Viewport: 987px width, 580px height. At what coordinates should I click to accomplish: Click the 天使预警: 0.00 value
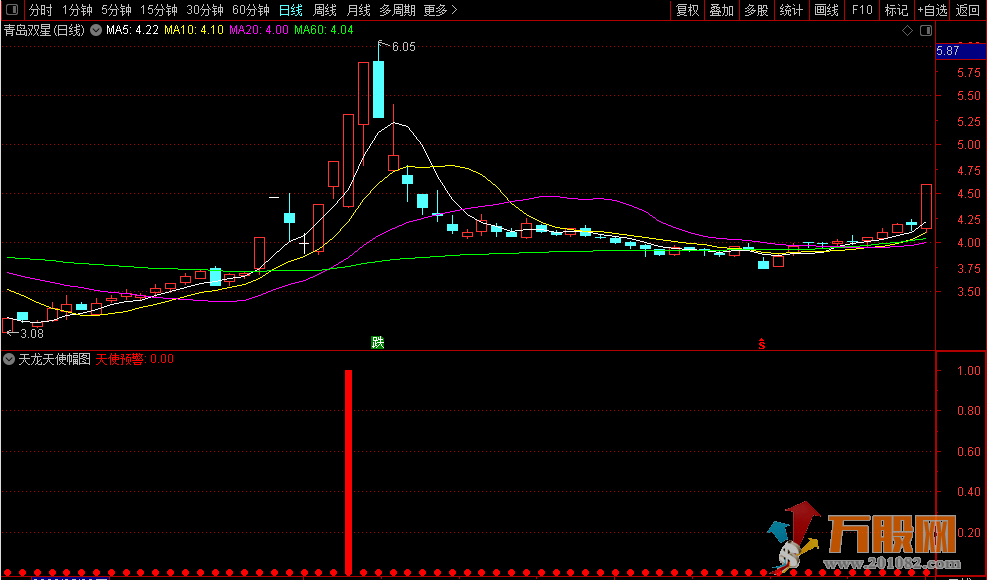tap(135, 359)
